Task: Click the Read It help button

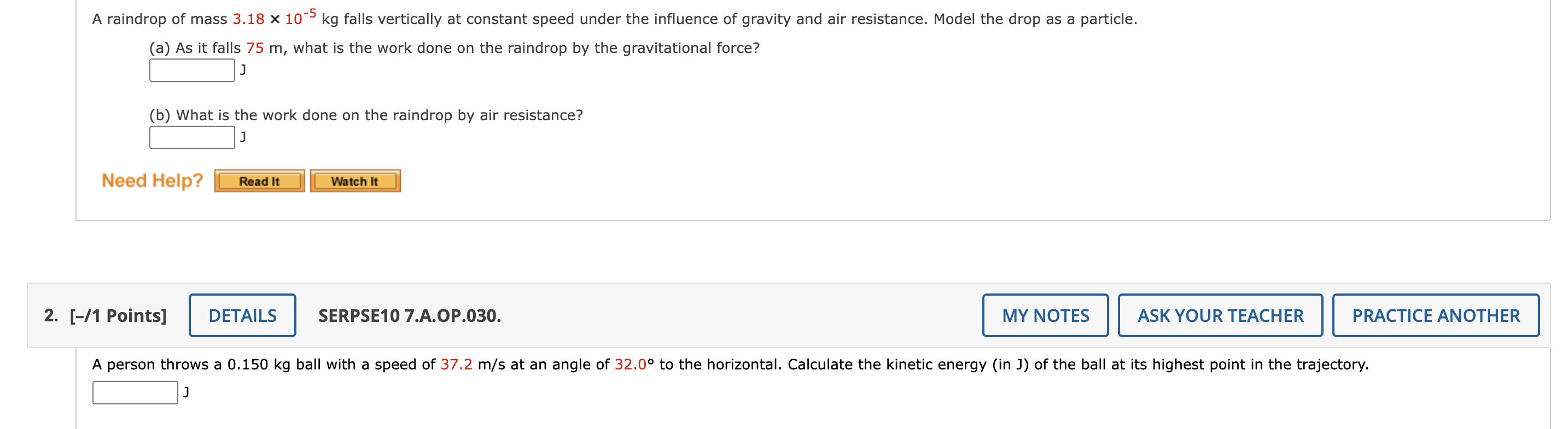Action: 259,181
